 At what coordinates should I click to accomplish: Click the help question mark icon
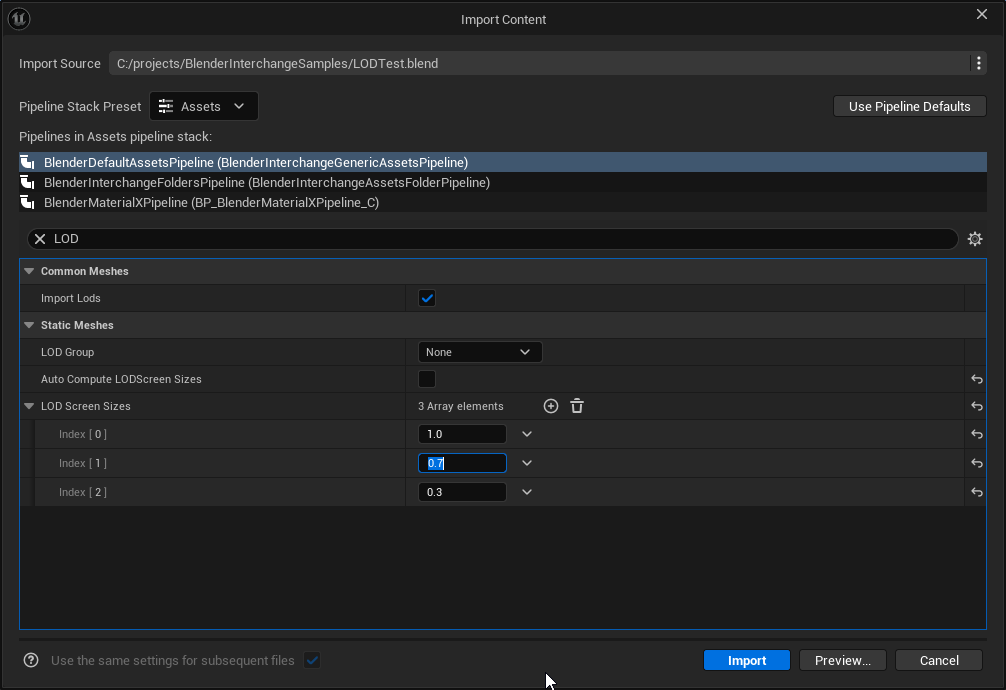coord(31,660)
